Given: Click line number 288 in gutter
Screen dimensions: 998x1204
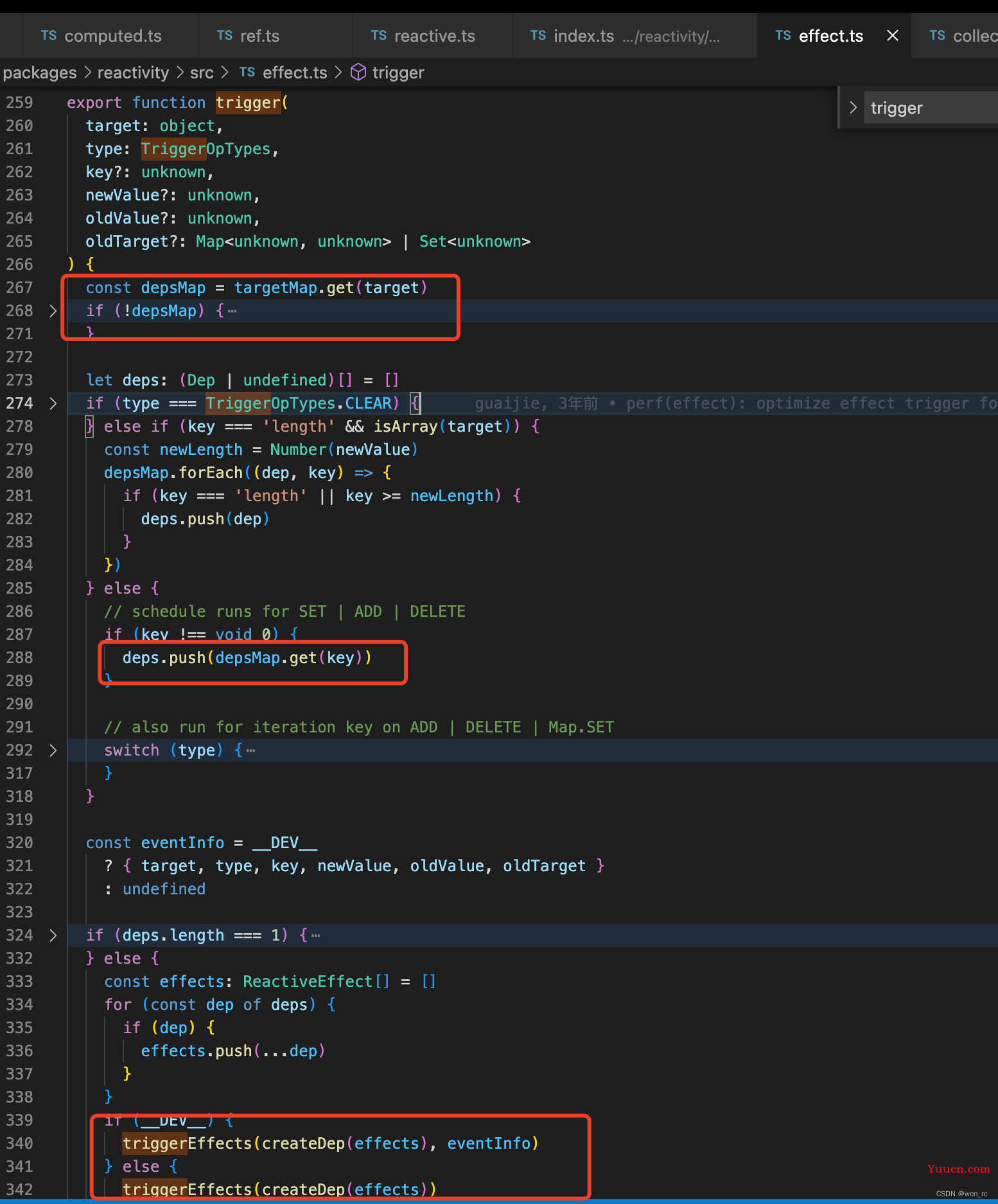Looking at the screenshot, I should click(x=19, y=658).
